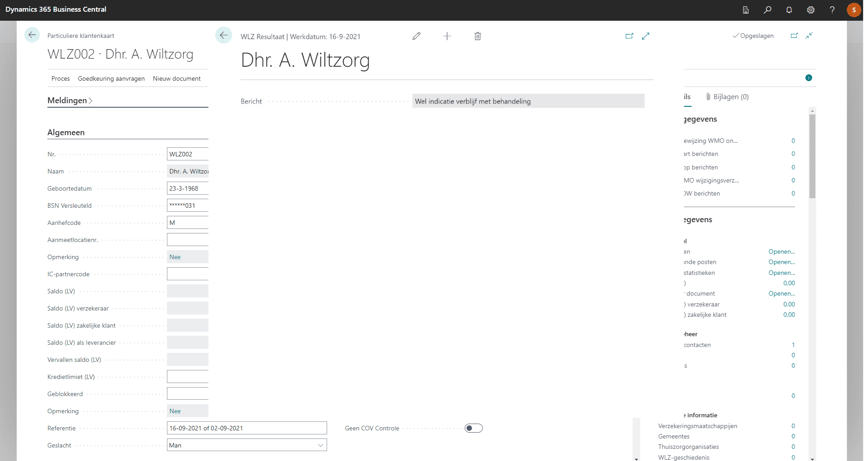
Task: Open the notifications bell
Action: pos(789,9)
